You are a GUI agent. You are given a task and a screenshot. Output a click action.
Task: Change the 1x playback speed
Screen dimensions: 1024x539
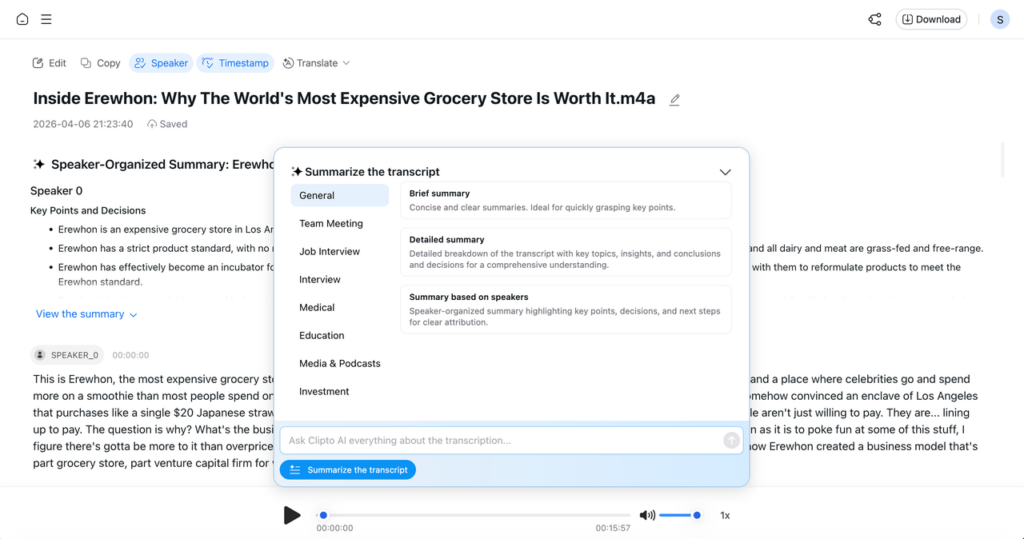(725, 515)
